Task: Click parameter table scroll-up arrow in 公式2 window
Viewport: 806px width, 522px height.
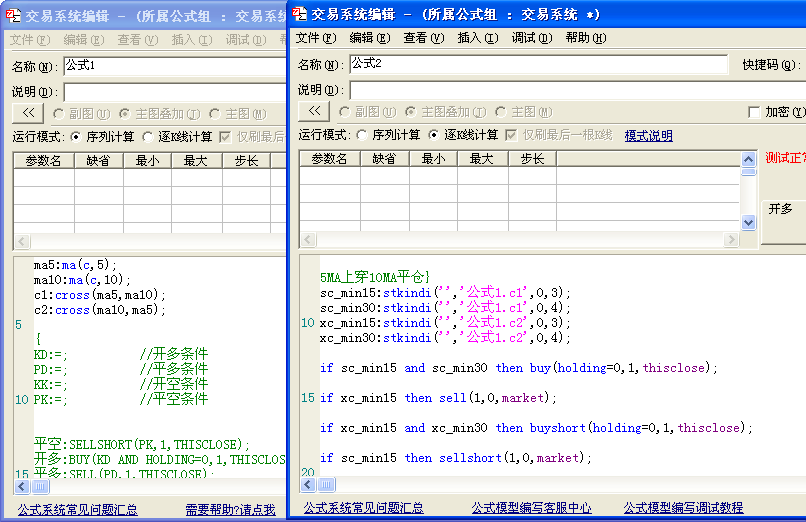Action: click(748, 159)
